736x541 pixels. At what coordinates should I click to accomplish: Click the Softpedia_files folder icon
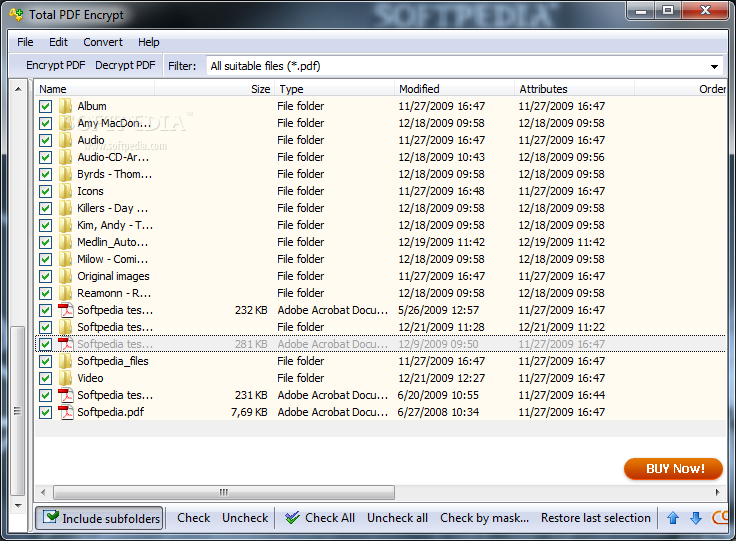coord(66,361)
